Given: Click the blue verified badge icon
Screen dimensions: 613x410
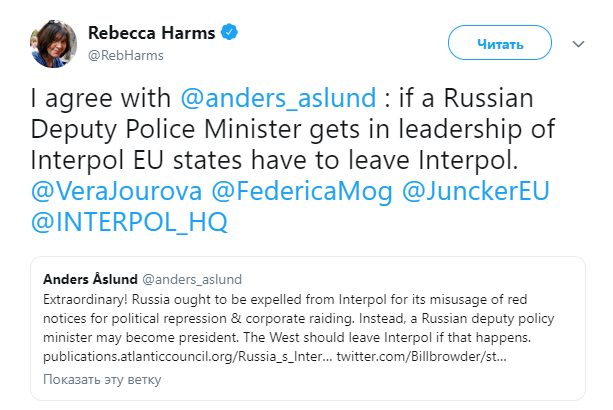Looking at the screenshot, I should tap(231, 32).
